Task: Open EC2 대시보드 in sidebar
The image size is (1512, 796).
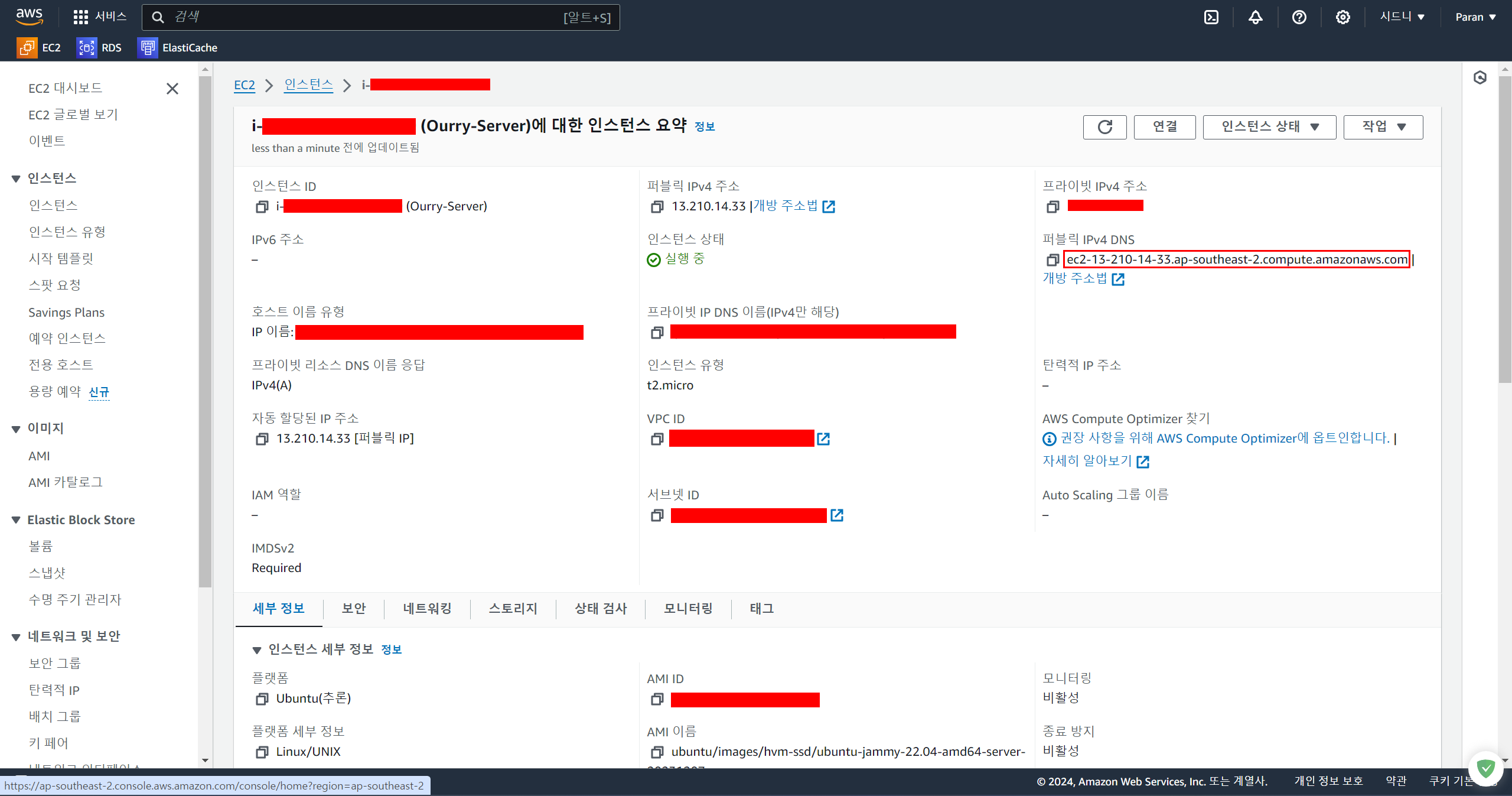Action: click(66, 88)
